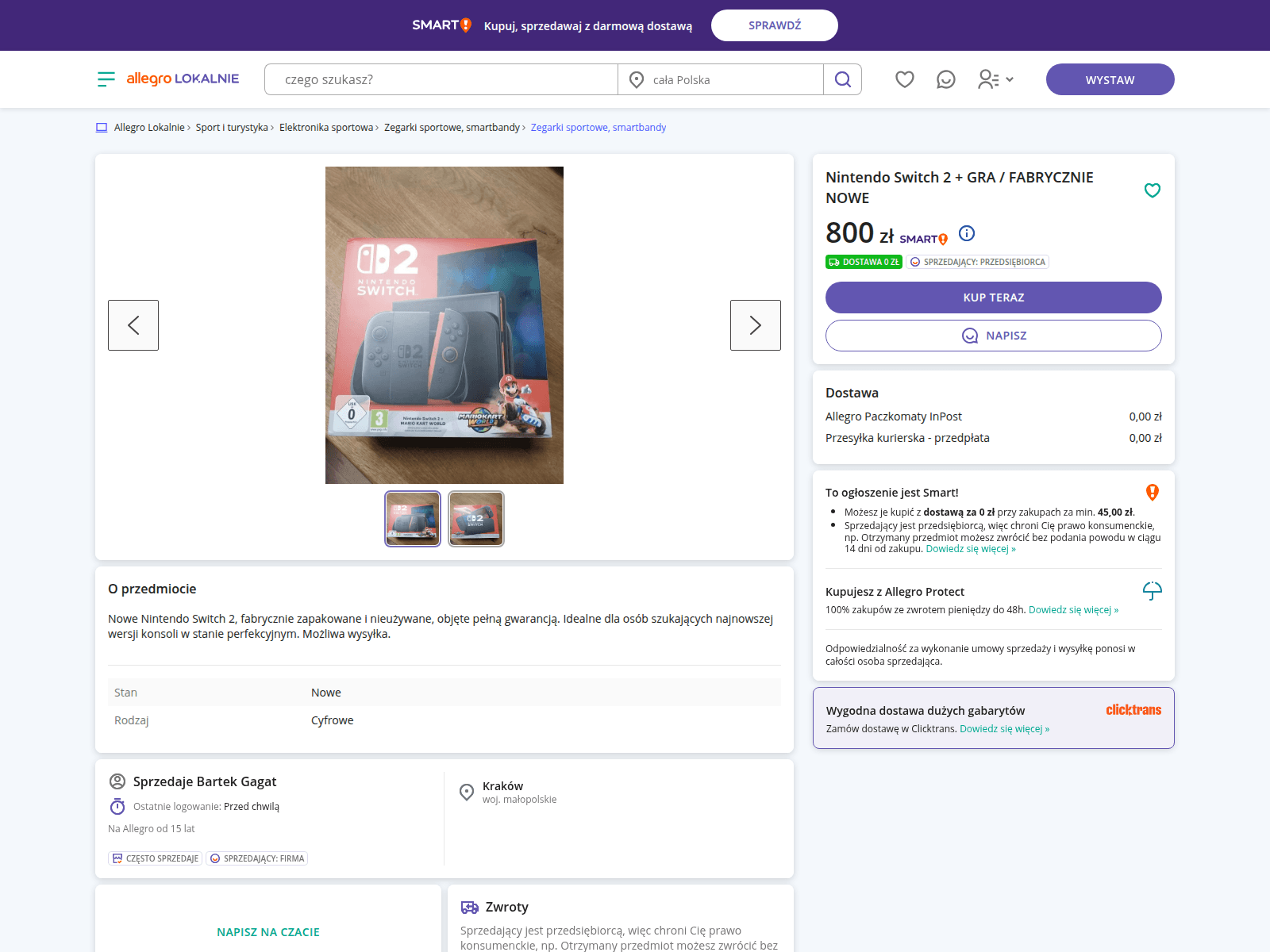Show next photo with right arrow
This screenshot has height=952, width=1270.
[x=756, y=325]
